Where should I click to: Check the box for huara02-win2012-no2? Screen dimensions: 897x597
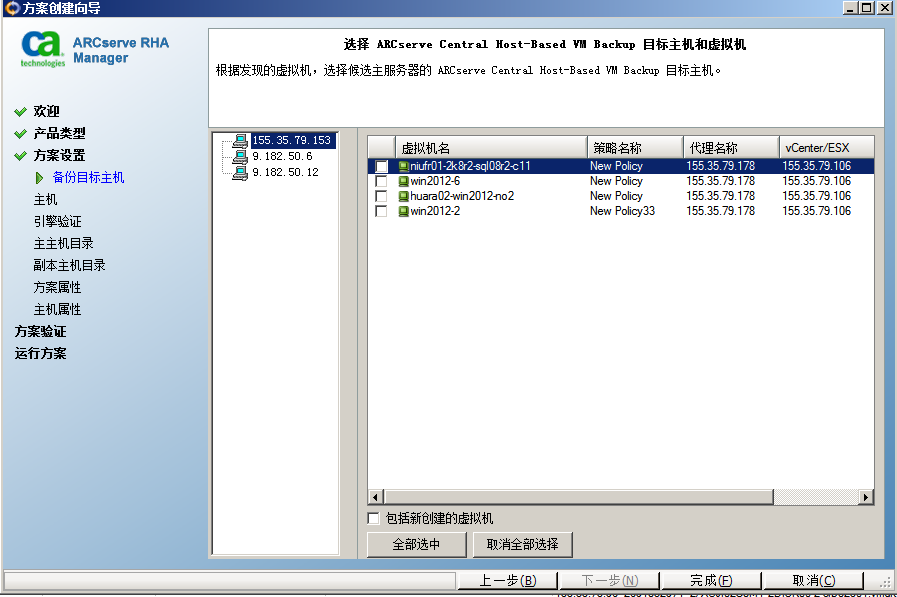381,196
